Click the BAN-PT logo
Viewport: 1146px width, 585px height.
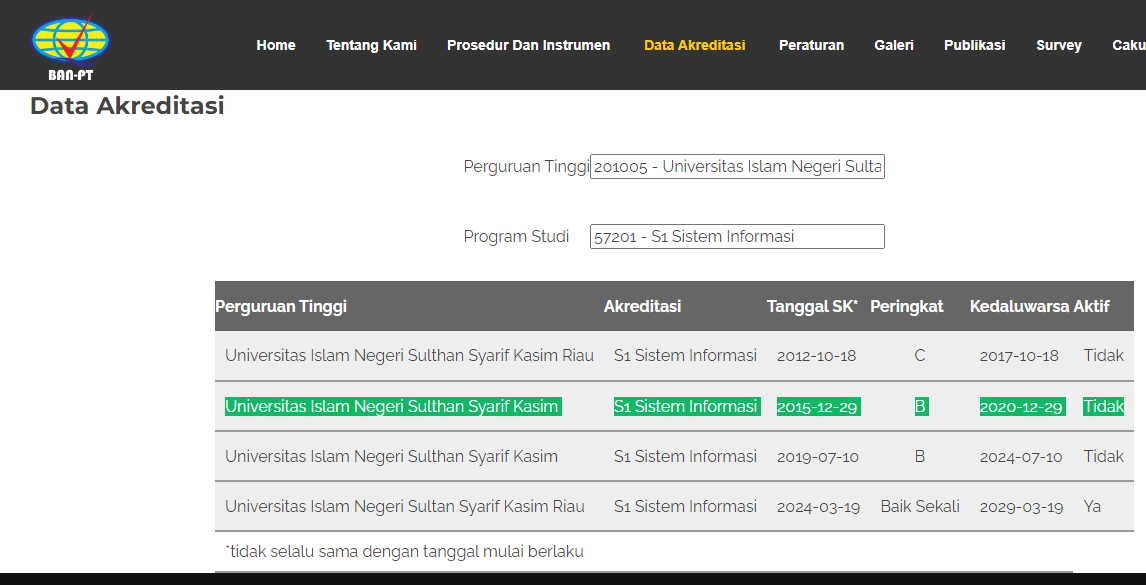click(x=70, y=47)
